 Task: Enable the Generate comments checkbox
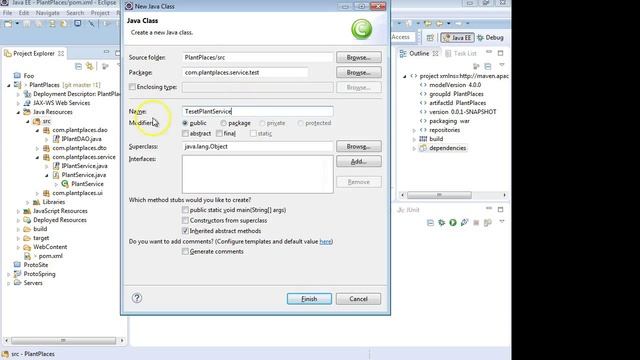point(185,251)
